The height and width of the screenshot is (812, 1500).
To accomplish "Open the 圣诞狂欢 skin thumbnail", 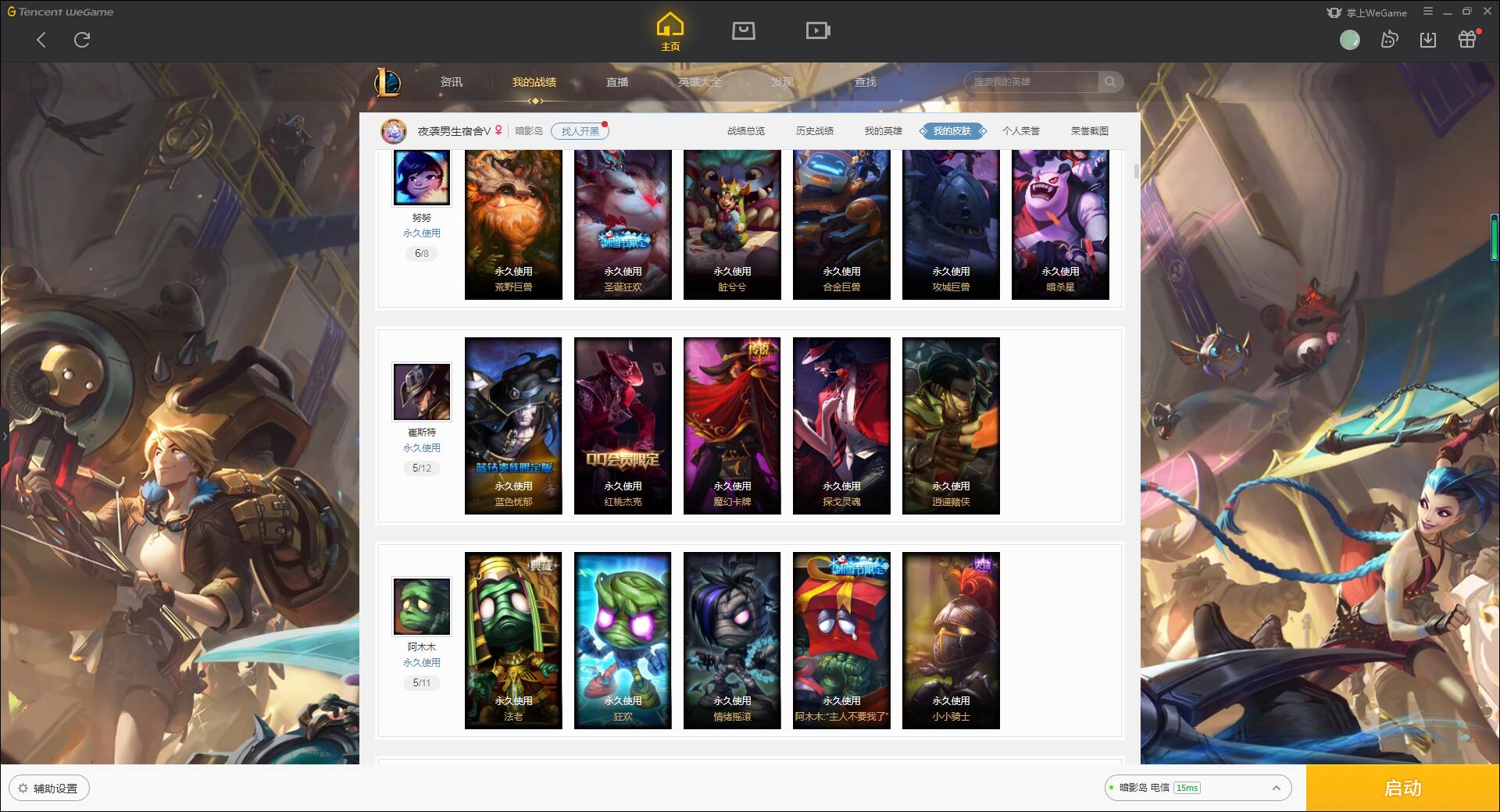I will click(x=623, y=225).
